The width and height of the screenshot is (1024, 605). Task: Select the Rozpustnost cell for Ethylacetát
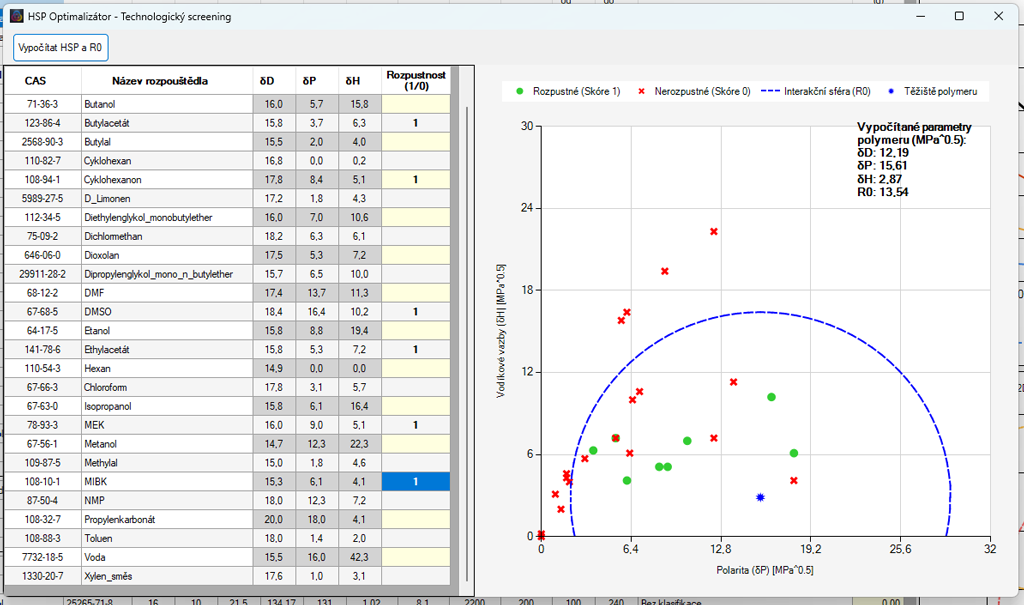click(x=416, y=350)
